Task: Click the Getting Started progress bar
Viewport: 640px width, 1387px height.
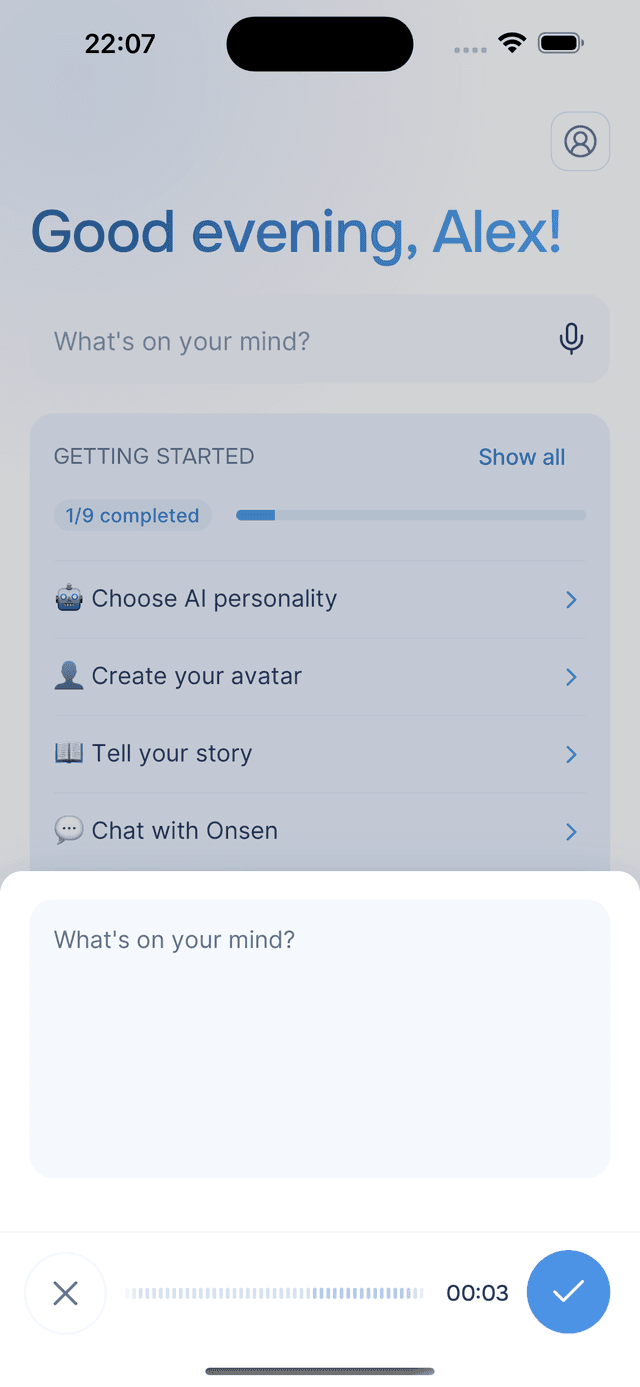Action: 410,515
